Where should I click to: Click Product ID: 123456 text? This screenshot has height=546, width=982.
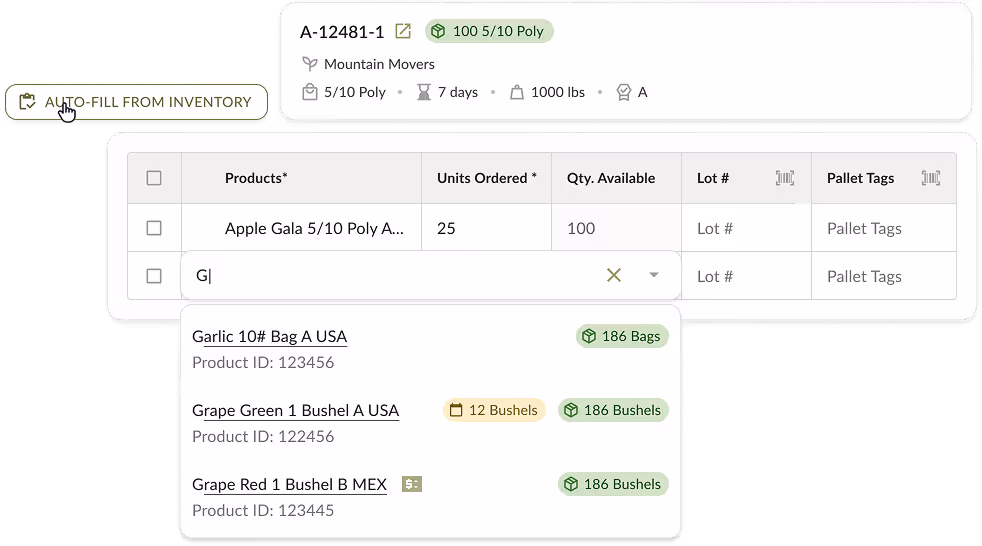(x=263, y=363)
